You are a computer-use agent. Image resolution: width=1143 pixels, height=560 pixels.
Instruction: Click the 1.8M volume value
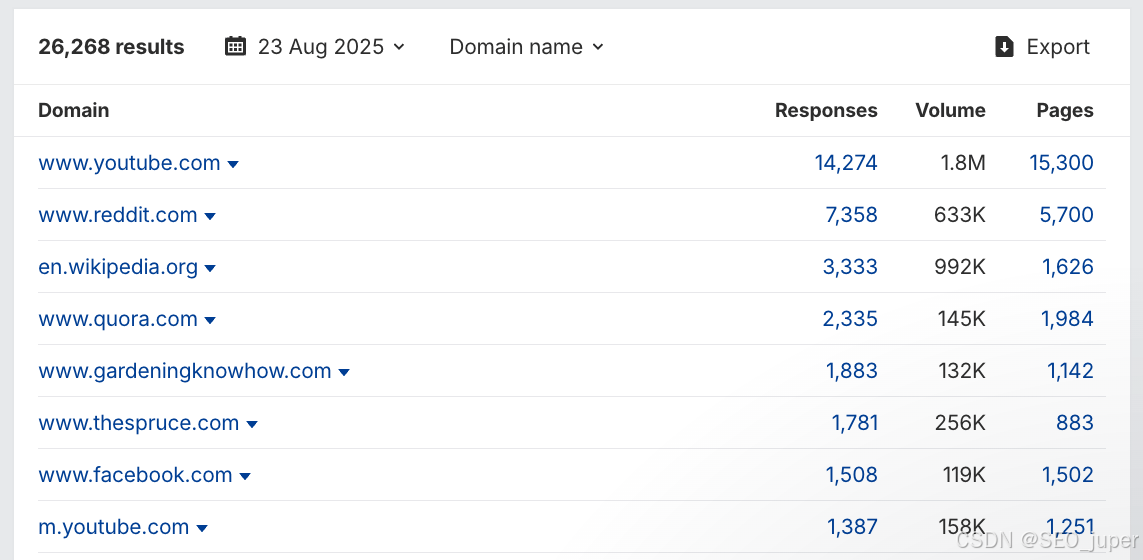pyautogui.click(x=962, y=163)
